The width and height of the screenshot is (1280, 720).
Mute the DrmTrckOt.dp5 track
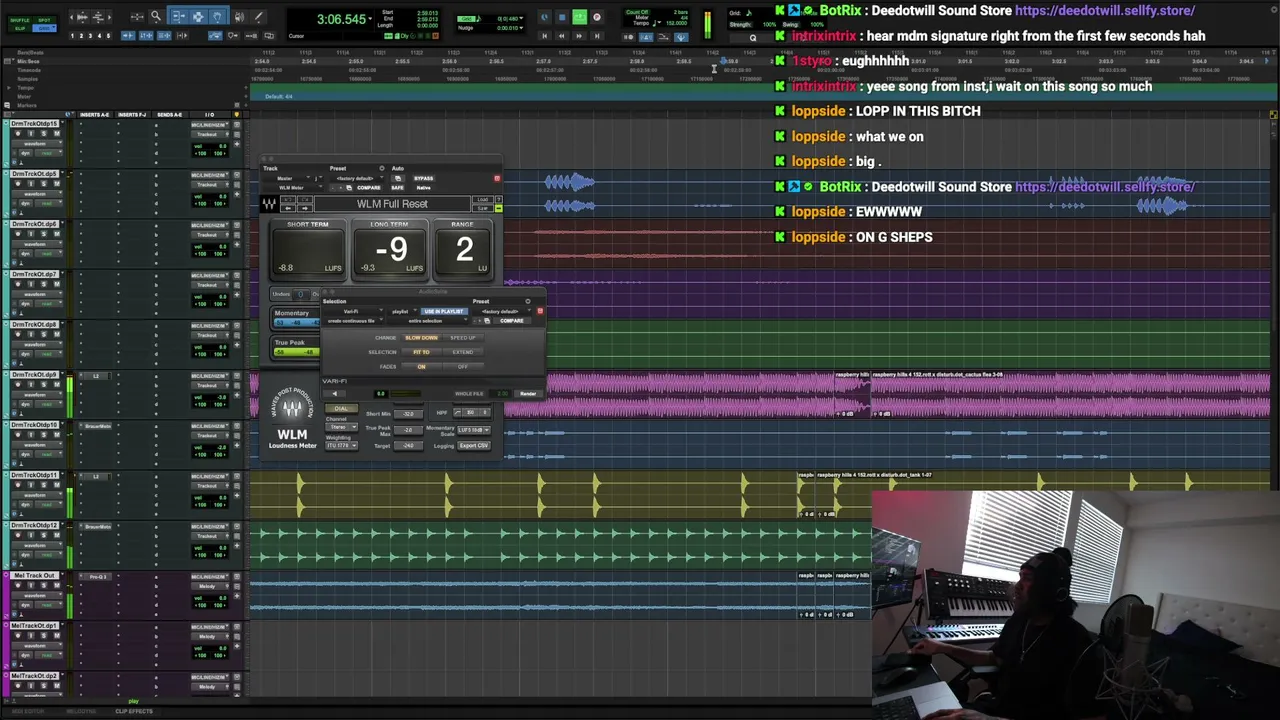pos(56,184)
